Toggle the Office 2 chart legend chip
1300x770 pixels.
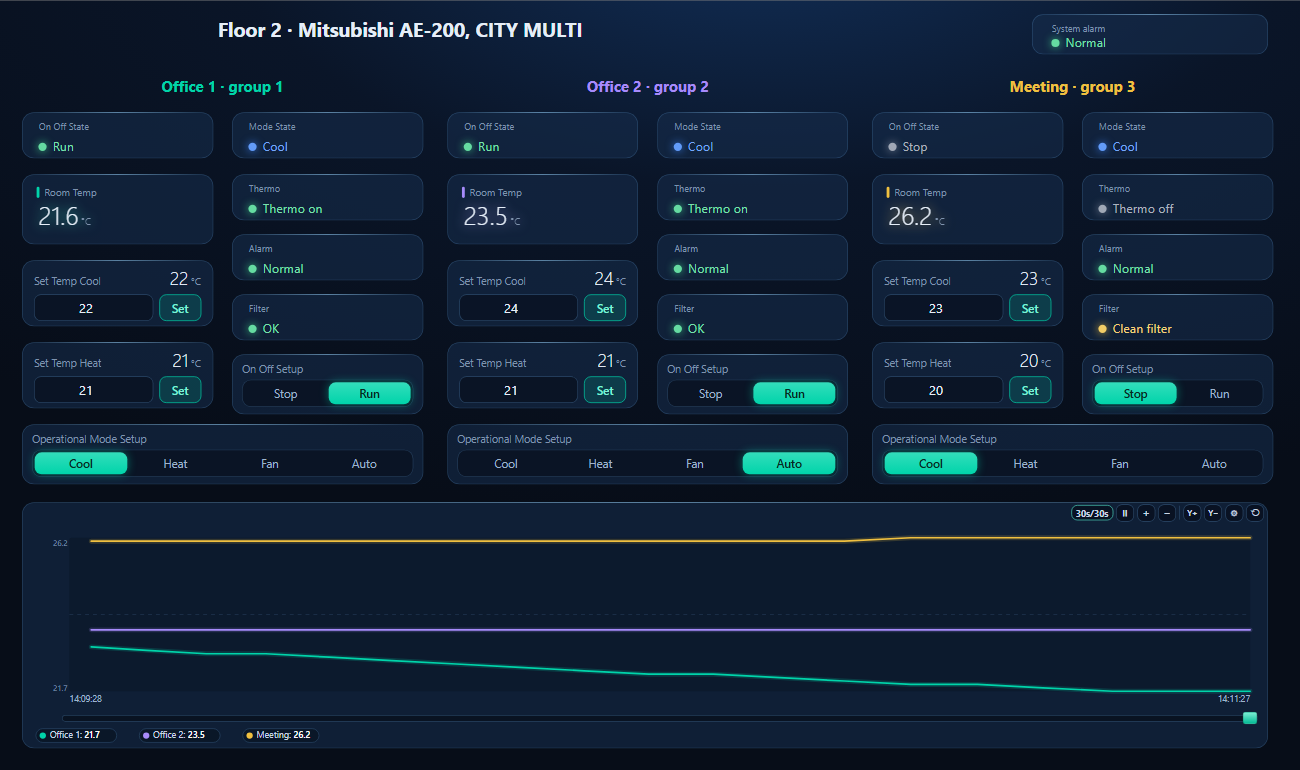click(x=179, y=735)
